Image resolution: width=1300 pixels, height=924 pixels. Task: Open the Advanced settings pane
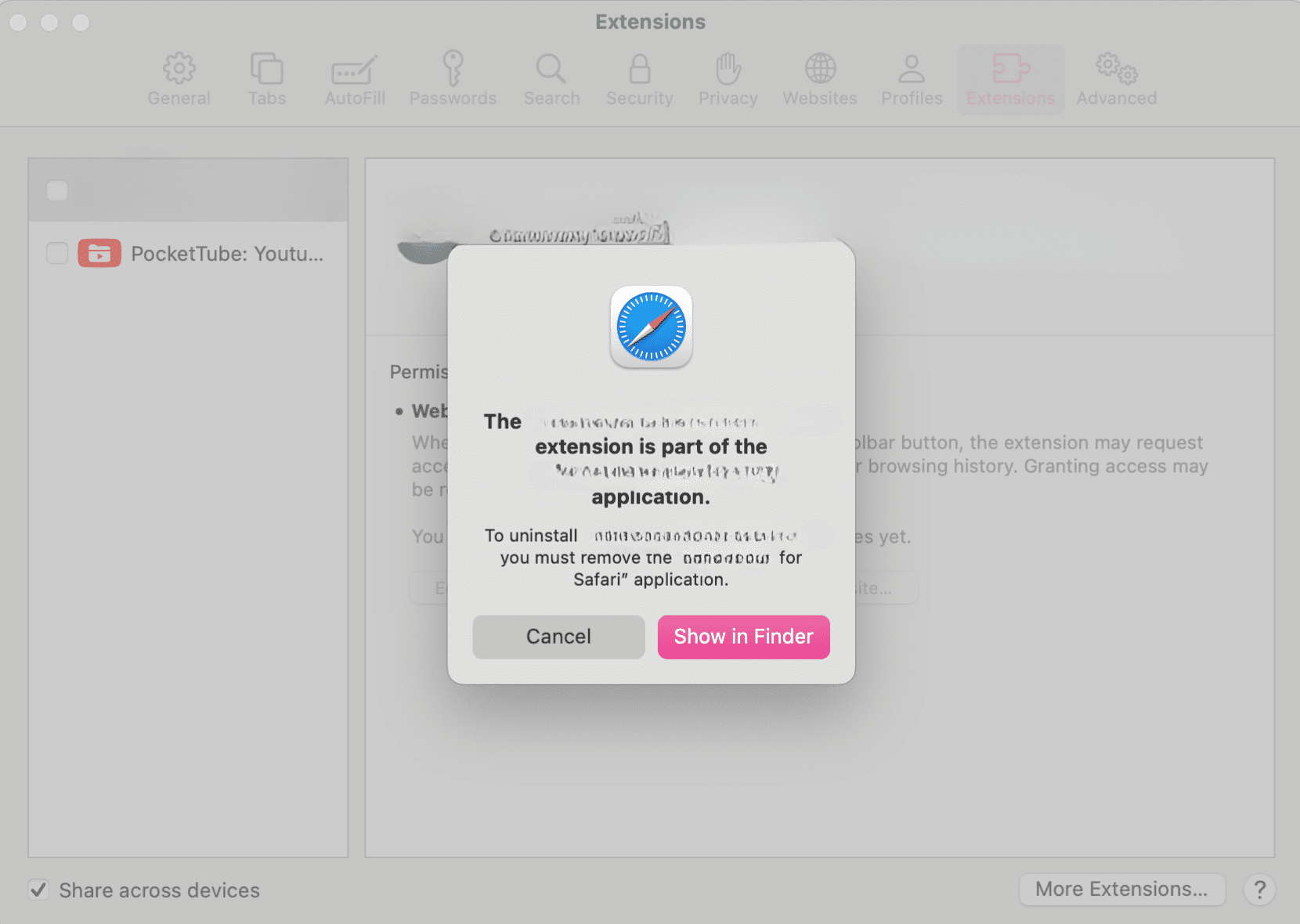click(x=1116, y=78)
